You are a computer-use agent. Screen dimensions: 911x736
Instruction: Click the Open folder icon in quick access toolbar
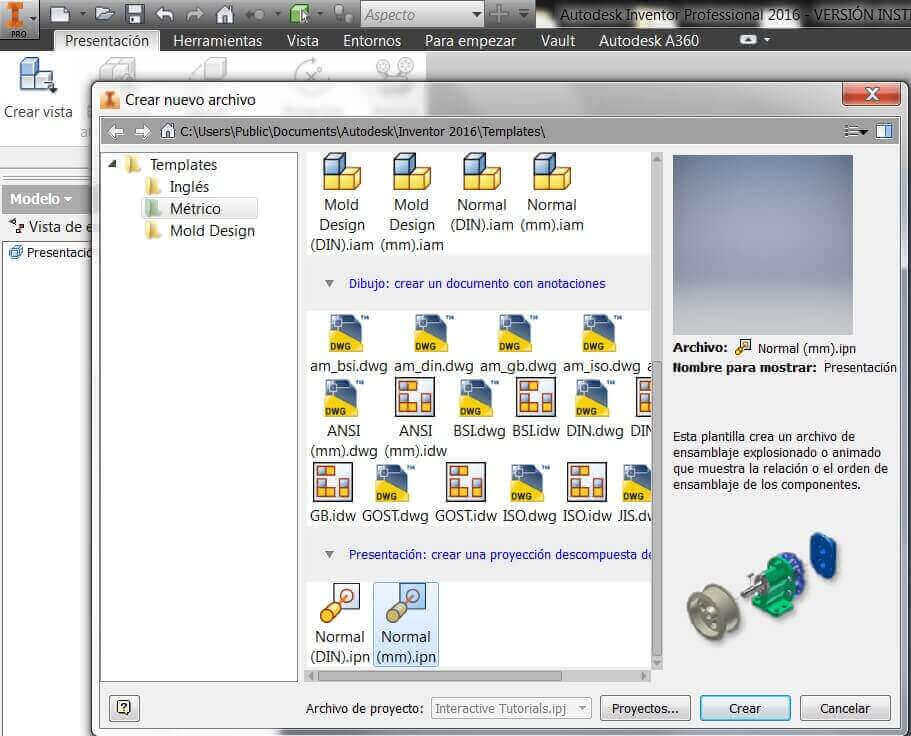coord(105,14)
